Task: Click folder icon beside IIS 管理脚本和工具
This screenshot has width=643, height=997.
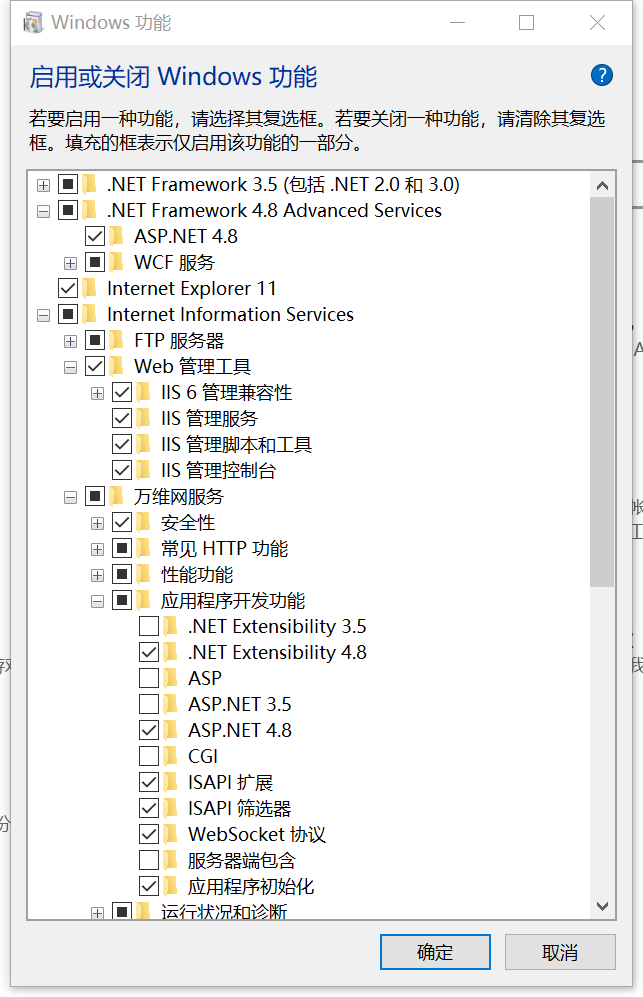Action: point(144,444)
